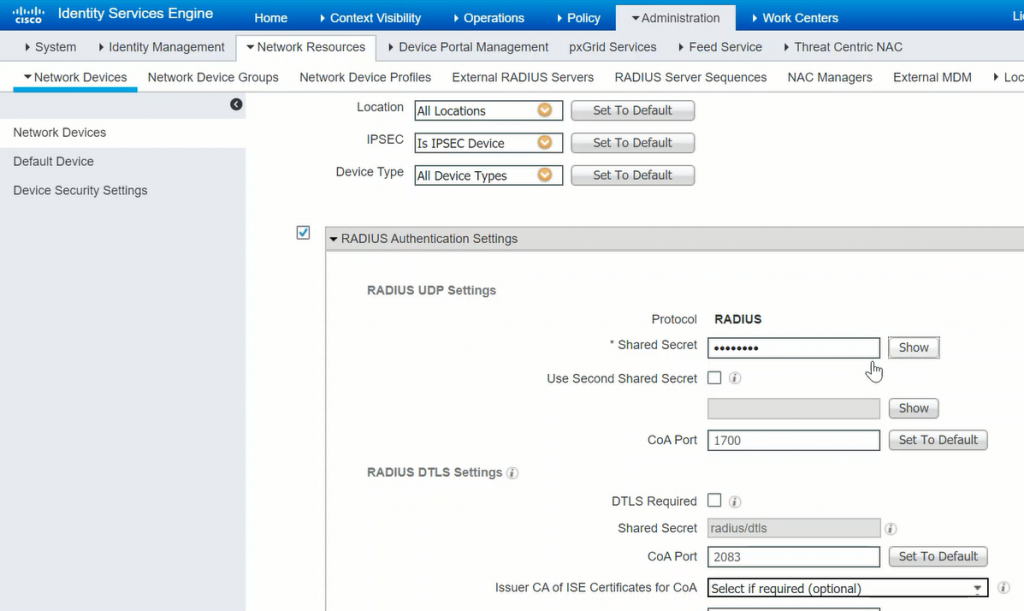Reset CoA Port 1700 to default
Screen dimensions: 1024x611
click(938, 440)
